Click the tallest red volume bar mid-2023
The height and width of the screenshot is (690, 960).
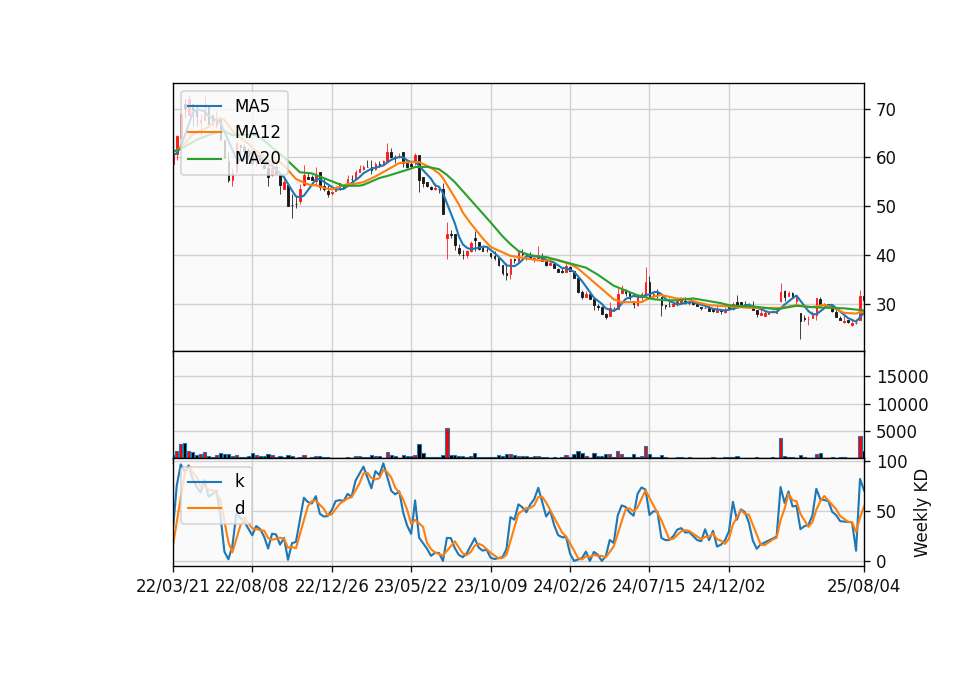[x=448, y=443]
